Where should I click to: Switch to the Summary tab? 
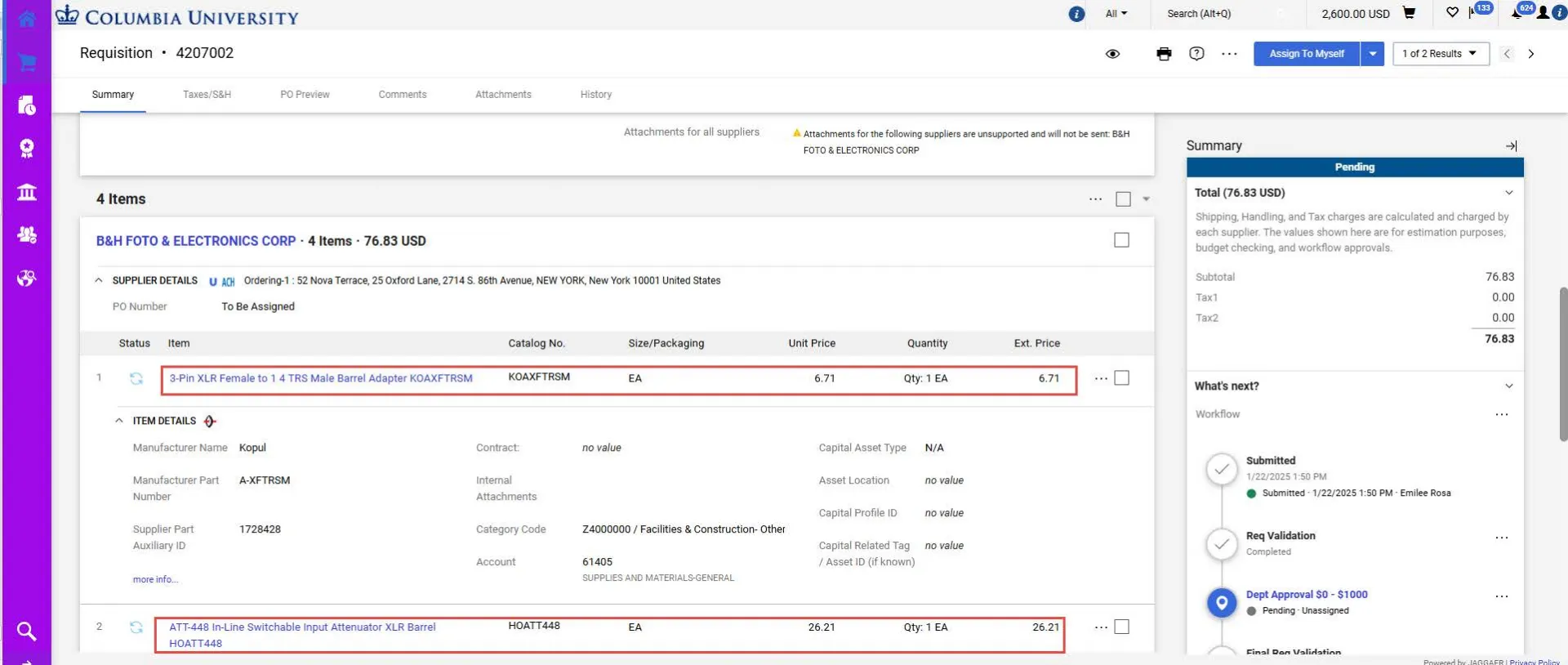(x=113, y=95)
